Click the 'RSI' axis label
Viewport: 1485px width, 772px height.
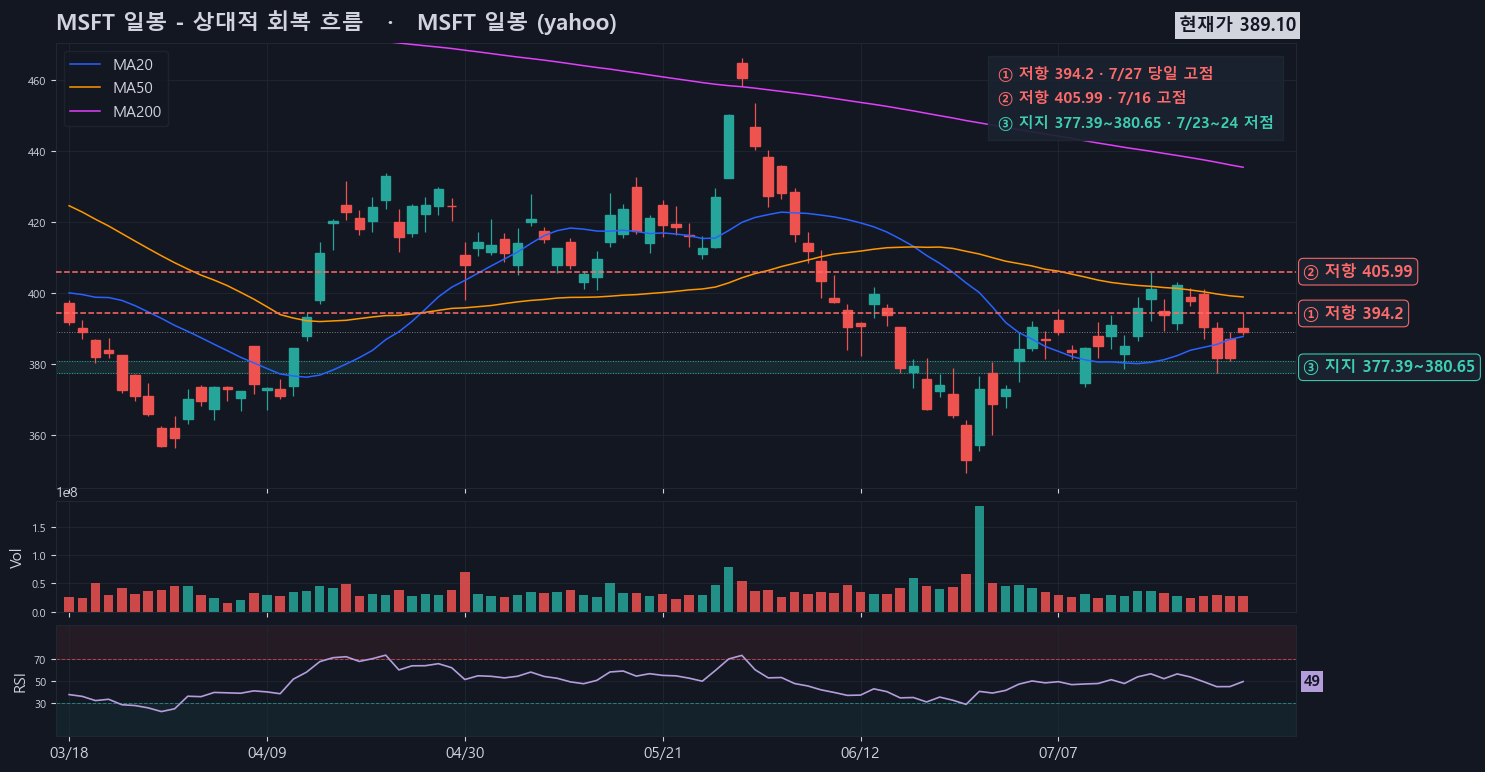19,682
